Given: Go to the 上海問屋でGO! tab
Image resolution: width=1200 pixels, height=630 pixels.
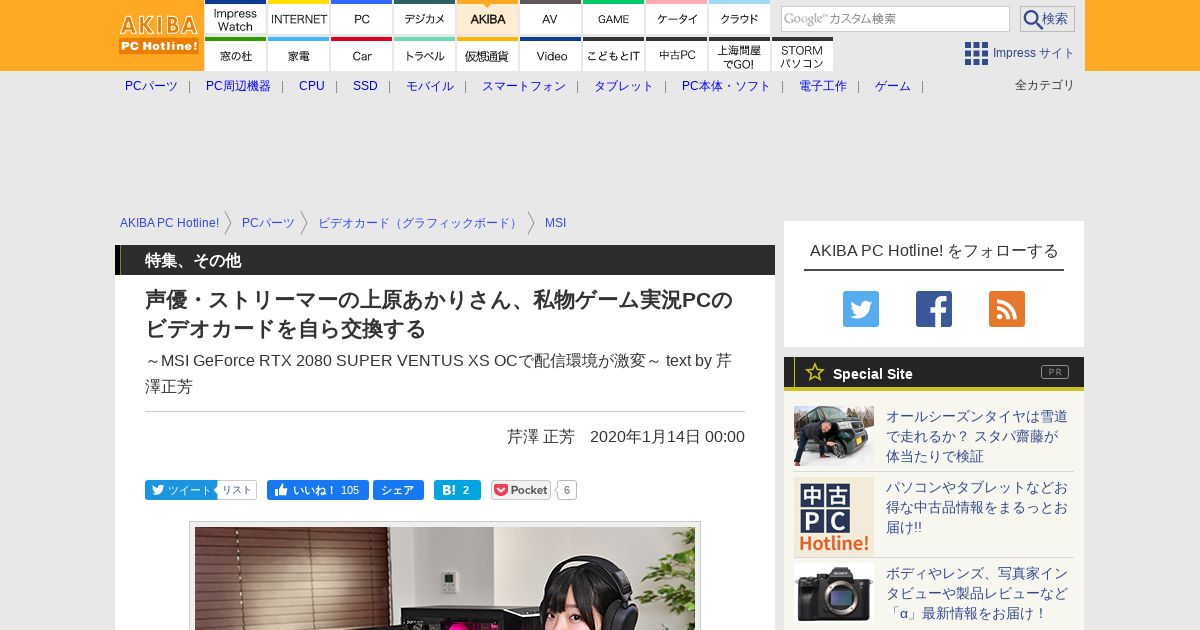Looking at the screenshot, I should (740, 54).
